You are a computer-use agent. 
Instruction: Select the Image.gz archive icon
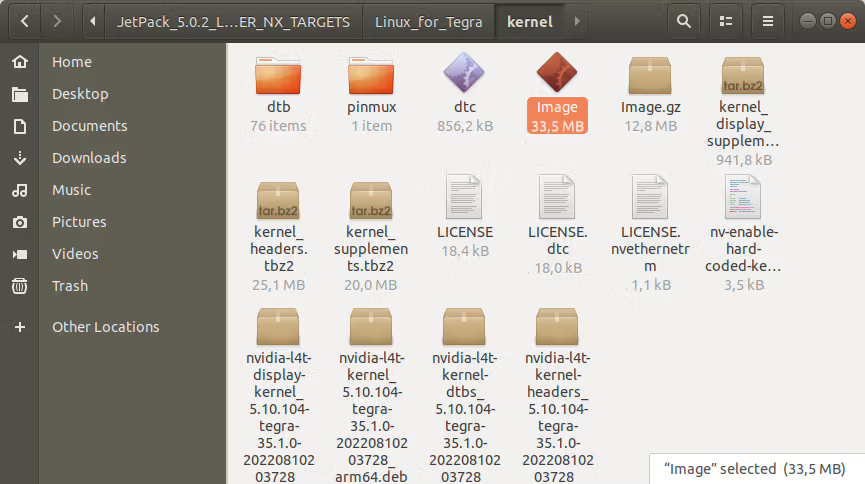tap(650, 76)
